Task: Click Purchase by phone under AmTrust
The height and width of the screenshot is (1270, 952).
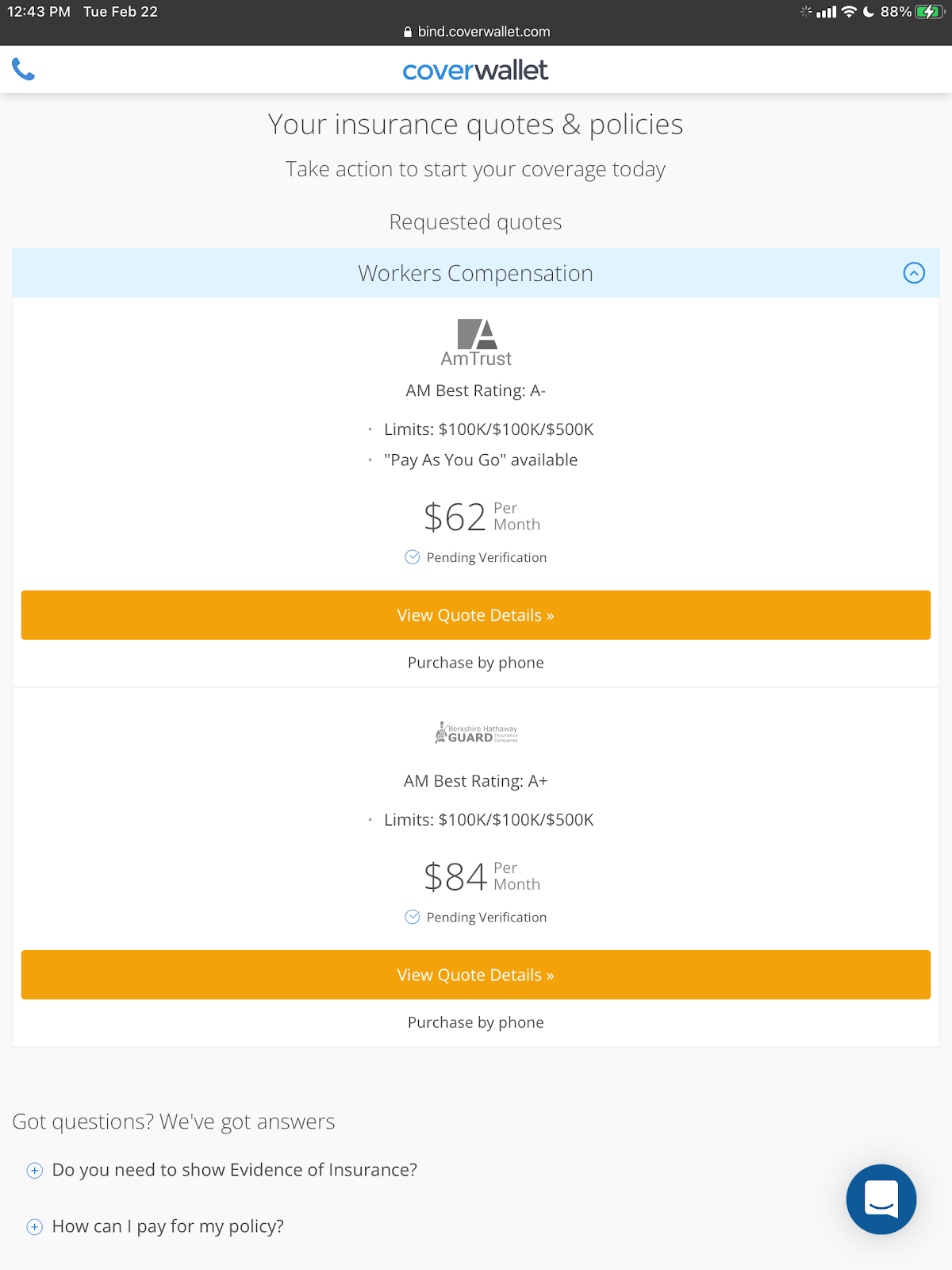Action: pos(476,663)
